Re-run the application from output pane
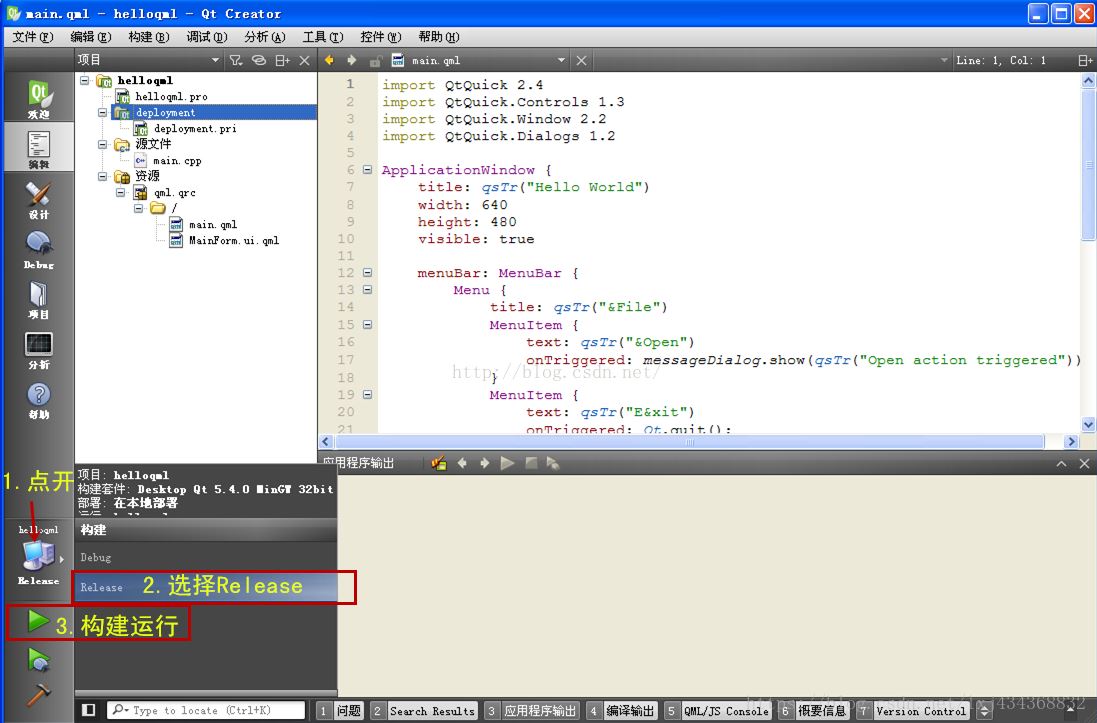 pyautogui.click(x=507, y=463)
